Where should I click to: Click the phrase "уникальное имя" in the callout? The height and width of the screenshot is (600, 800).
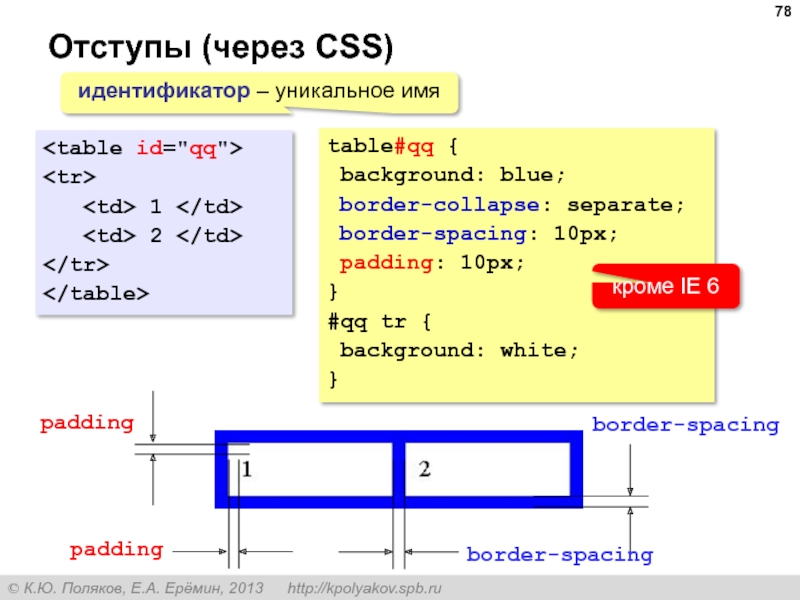point(357,91)
